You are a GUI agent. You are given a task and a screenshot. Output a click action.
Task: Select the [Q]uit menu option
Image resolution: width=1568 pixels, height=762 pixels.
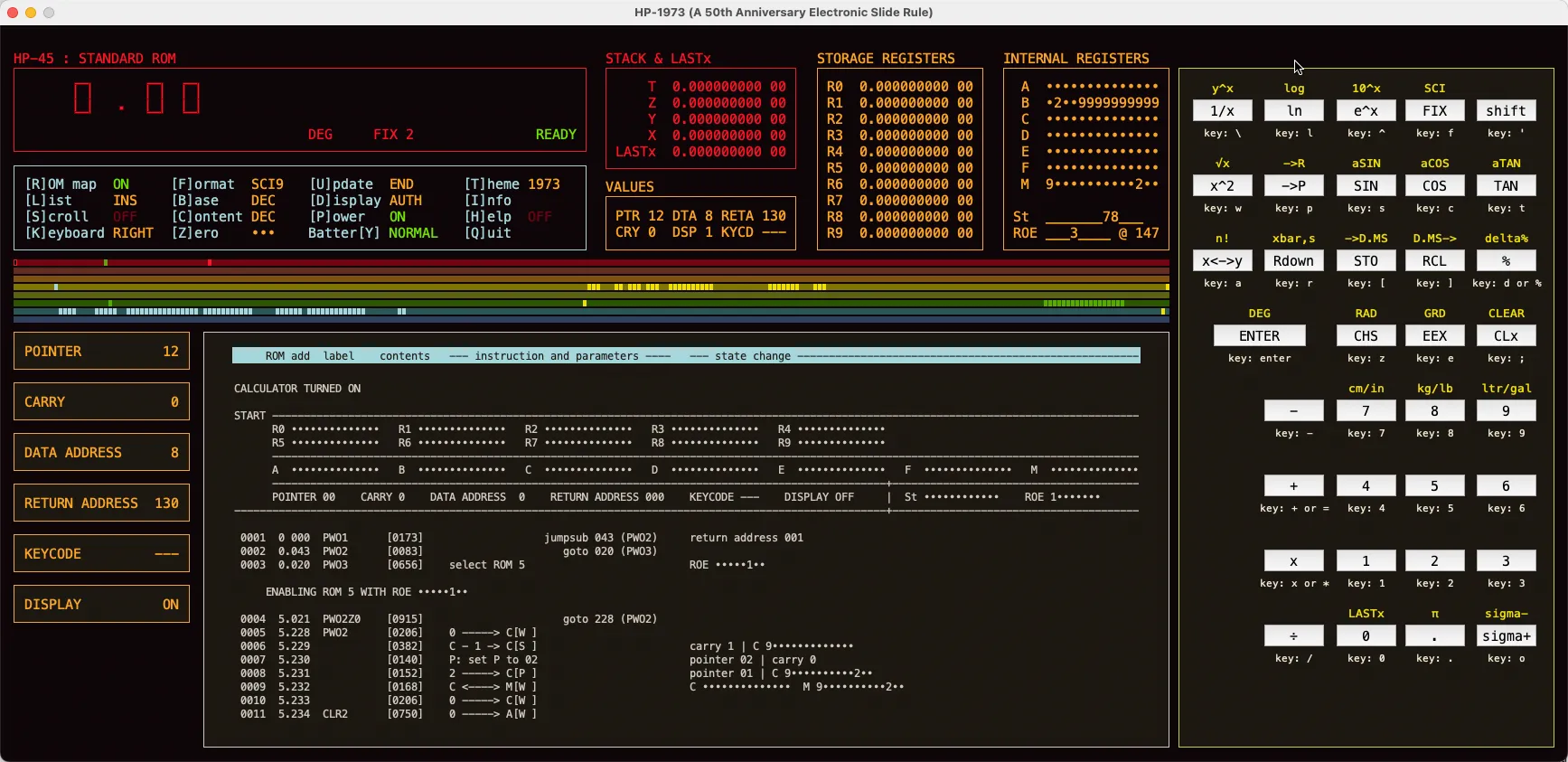pyautogui.click(x=488, y=233)
